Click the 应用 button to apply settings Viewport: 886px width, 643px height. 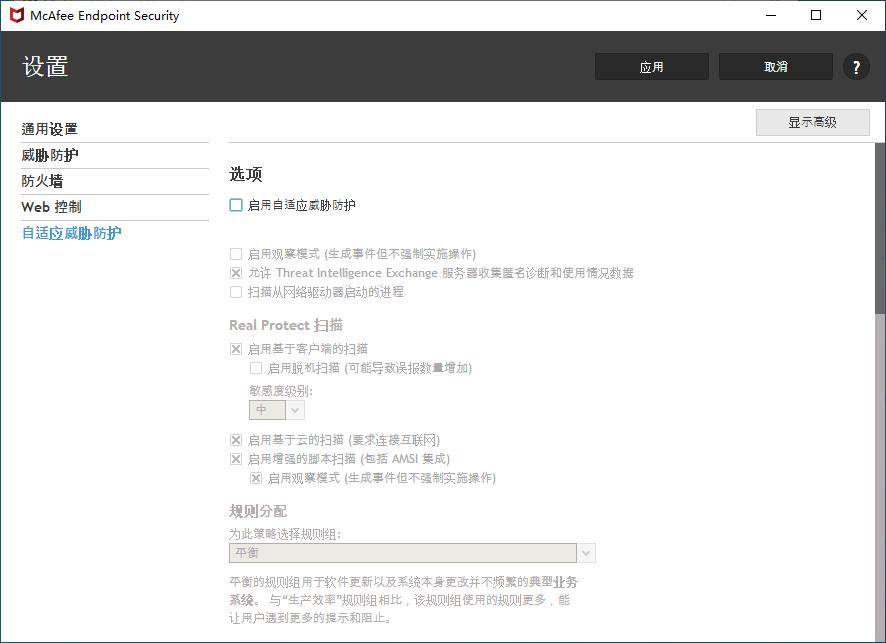coord(651,66)
